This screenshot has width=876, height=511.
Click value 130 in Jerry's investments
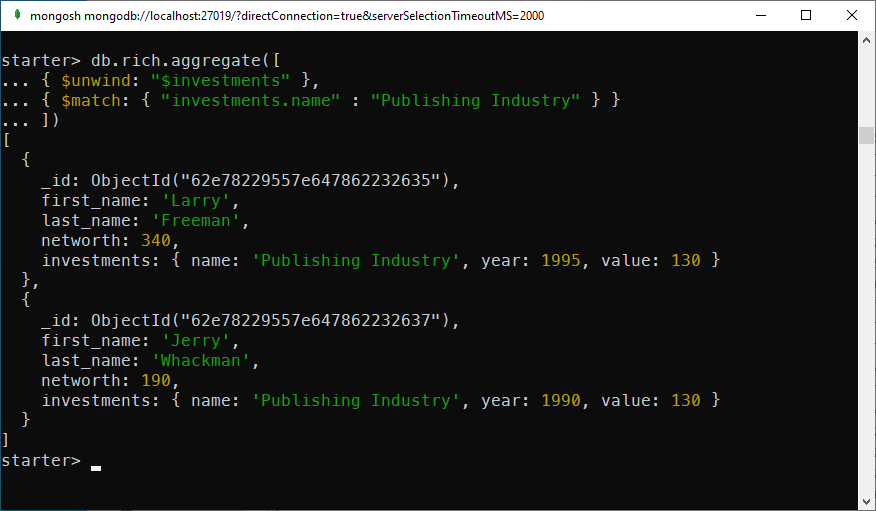coord(686,401)
